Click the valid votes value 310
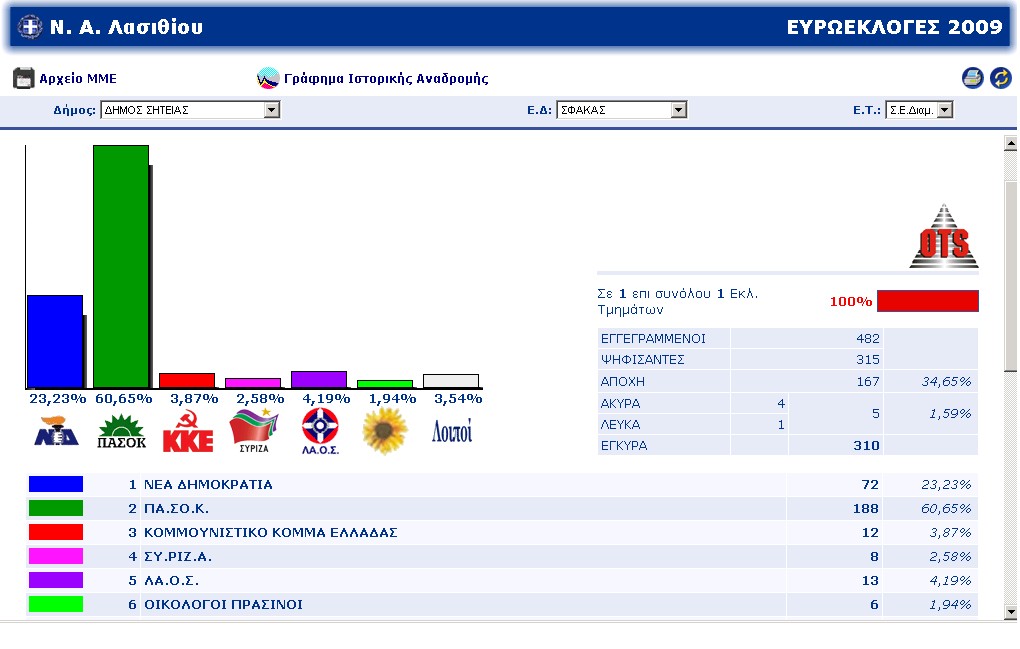Viewport: 1020px width, 649px height. (866, 446)
